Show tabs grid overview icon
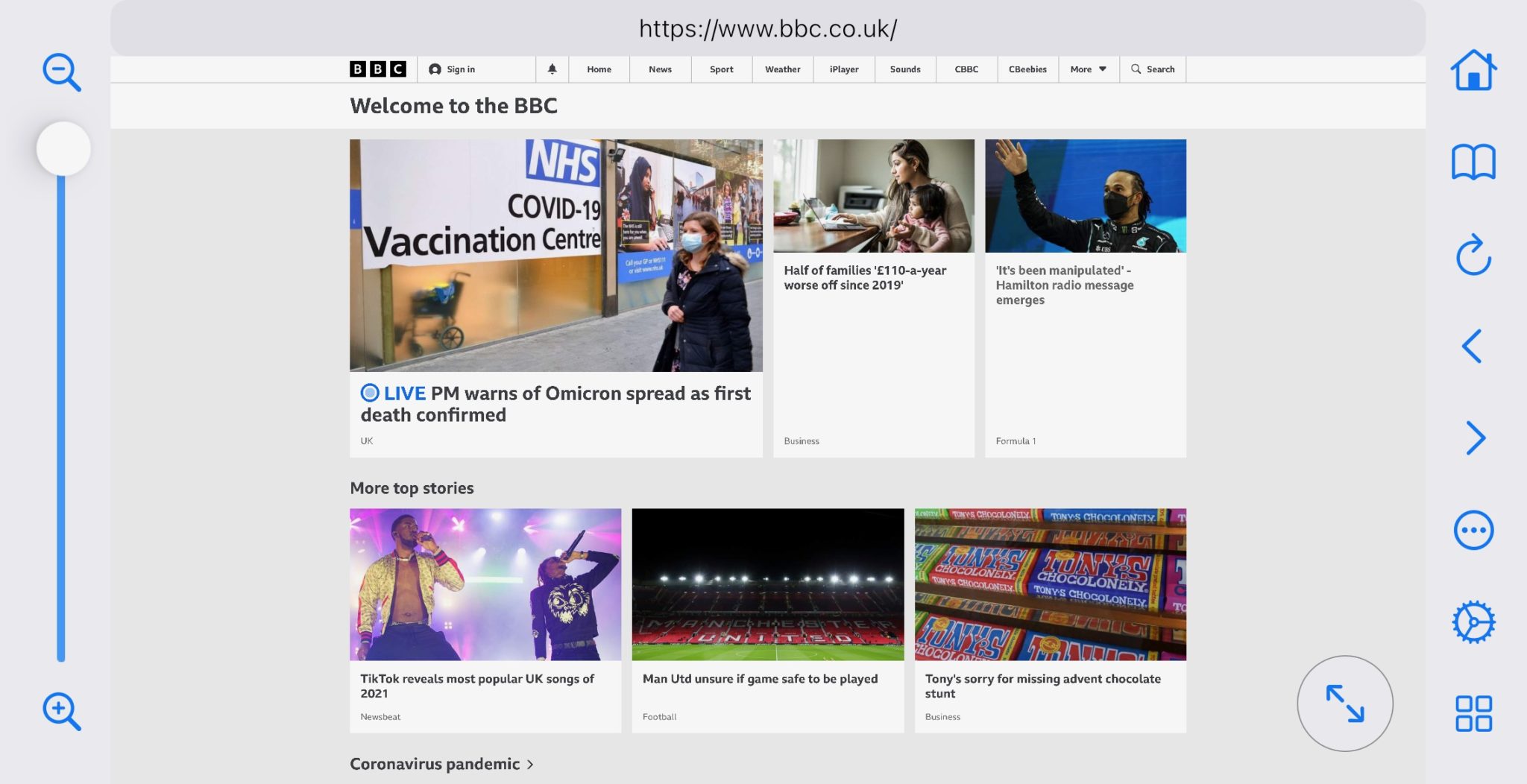The height and width of the screenshot is (784, 1527). tap(1473, 714)
